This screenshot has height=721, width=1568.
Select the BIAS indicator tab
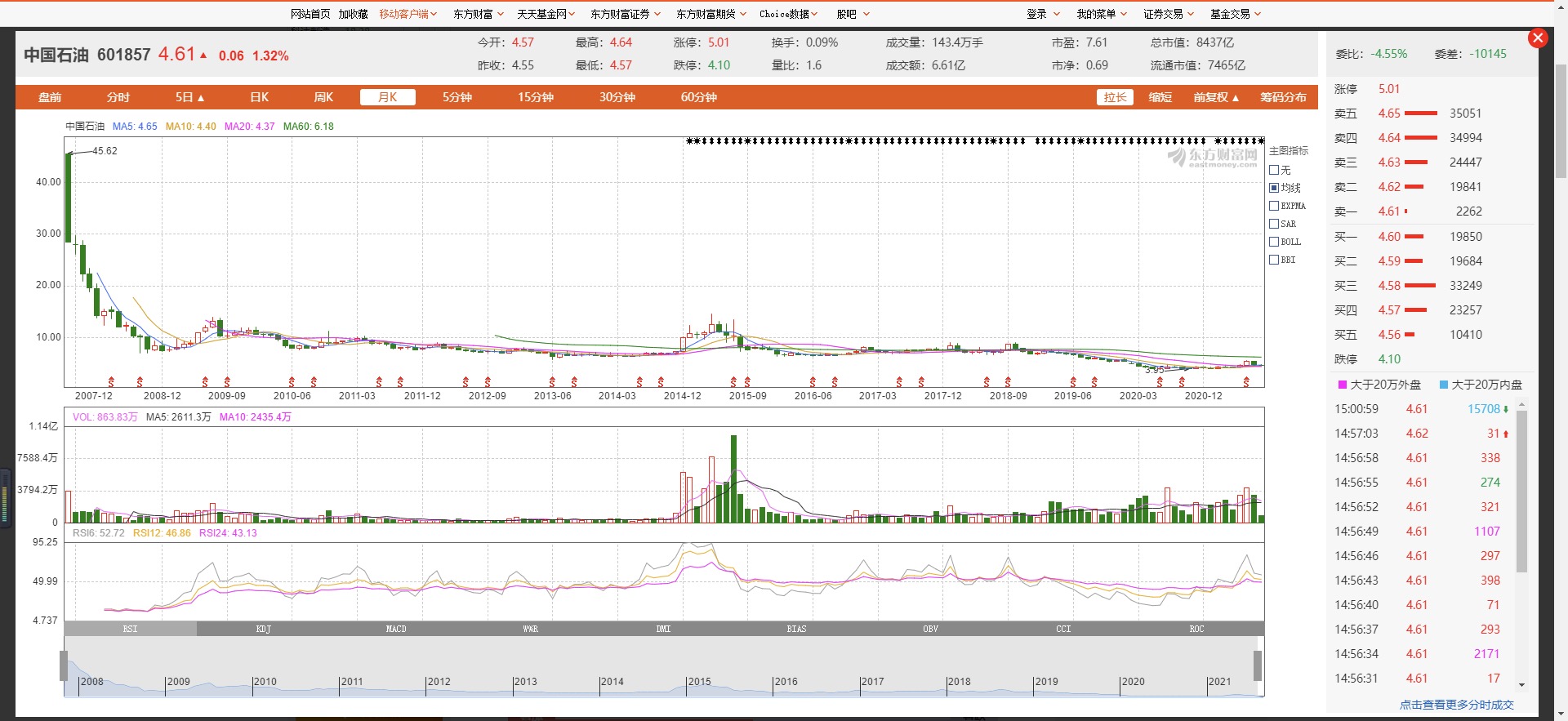point(796,629)
